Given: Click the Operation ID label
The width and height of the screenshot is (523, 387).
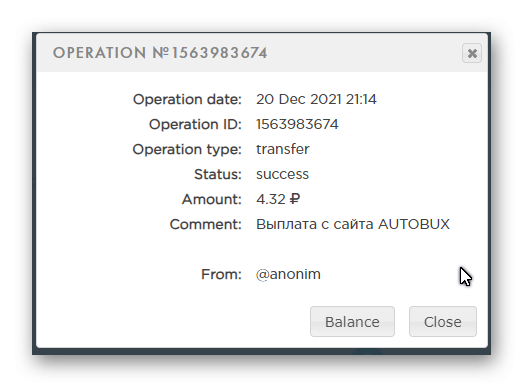Looking at the screenshot, I should click(195, 124).
